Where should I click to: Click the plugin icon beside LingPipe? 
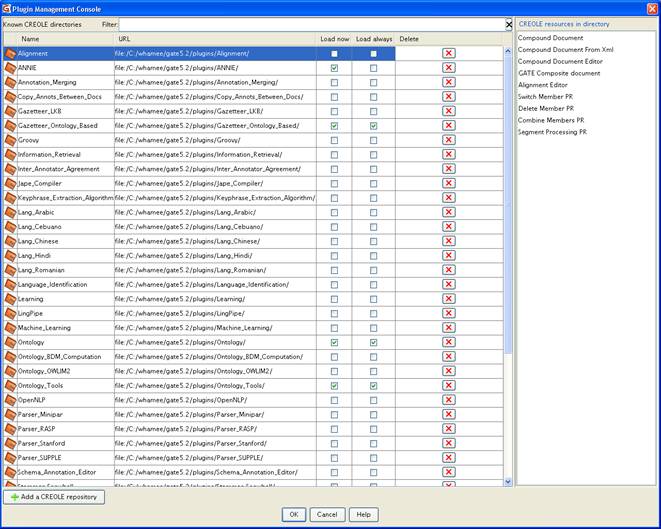11,314
